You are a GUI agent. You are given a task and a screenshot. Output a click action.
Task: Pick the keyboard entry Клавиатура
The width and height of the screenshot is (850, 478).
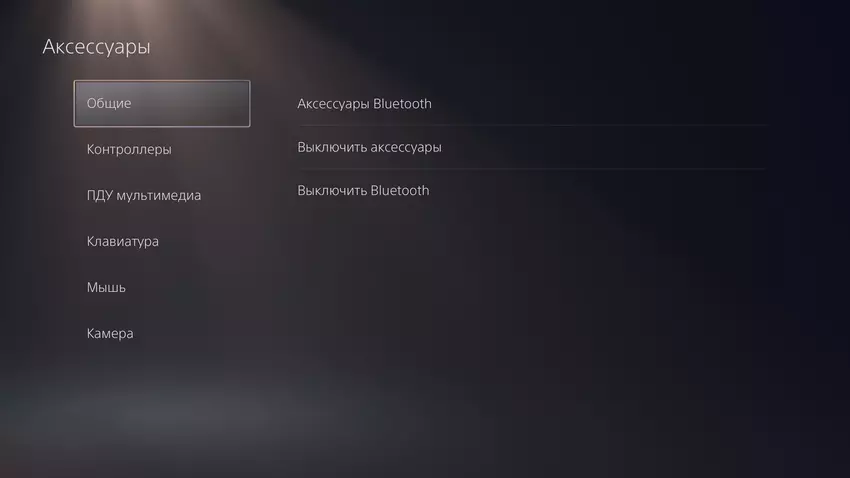[162, 242]
